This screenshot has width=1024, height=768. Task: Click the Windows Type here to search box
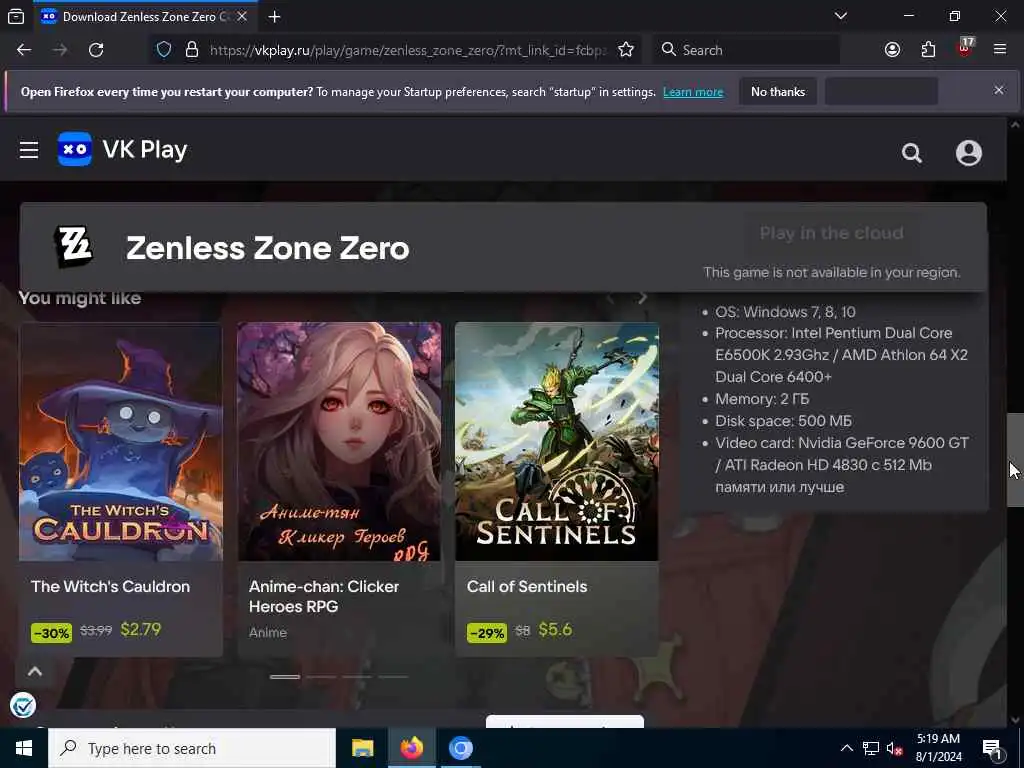(x=192, y=748)
